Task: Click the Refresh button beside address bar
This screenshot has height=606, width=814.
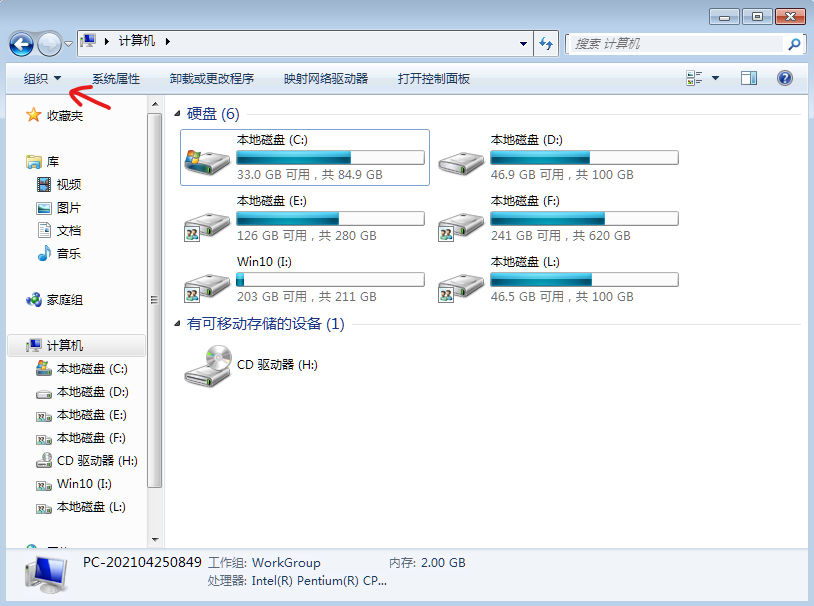Action: click(x=546, y=43)
